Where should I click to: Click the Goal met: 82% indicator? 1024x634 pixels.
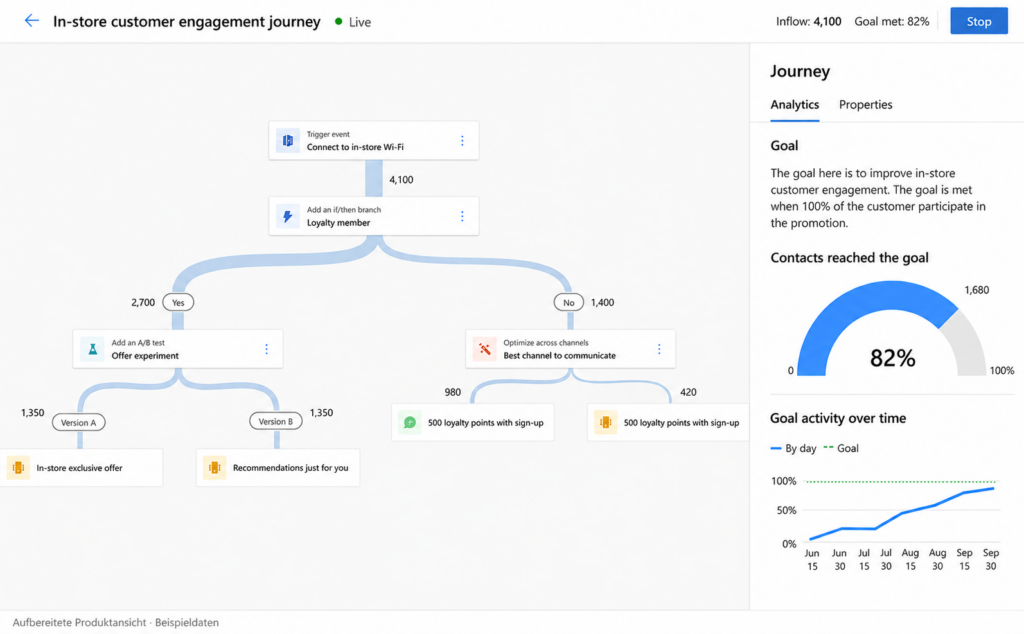click(x=891, y=22)
